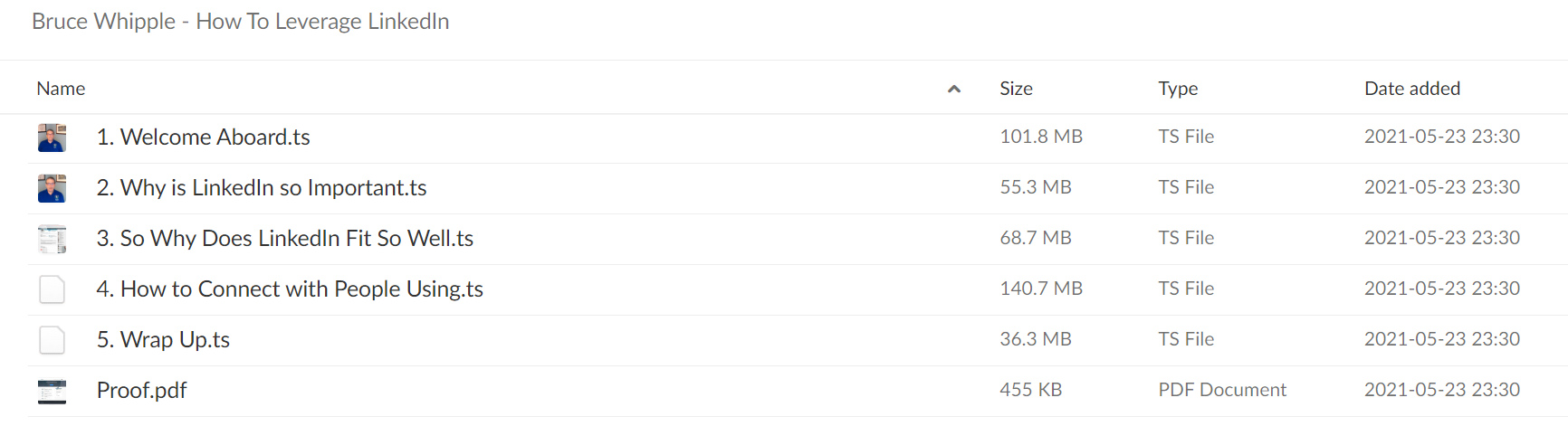
Task: Select the PDF Document type cell
Action: pyautogui.click(x=1222, y=390)
